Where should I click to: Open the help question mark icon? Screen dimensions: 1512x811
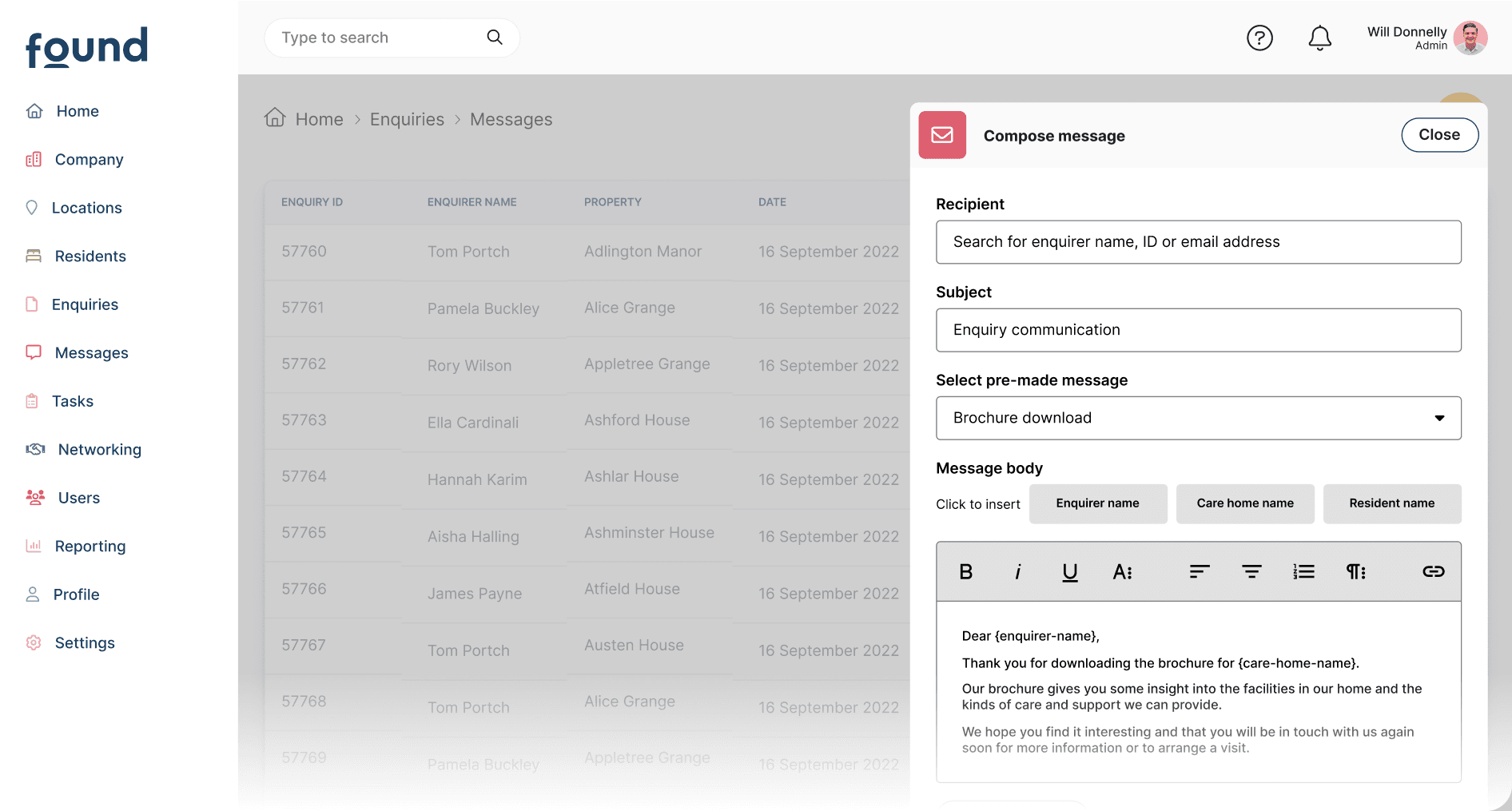point(1259,38)
